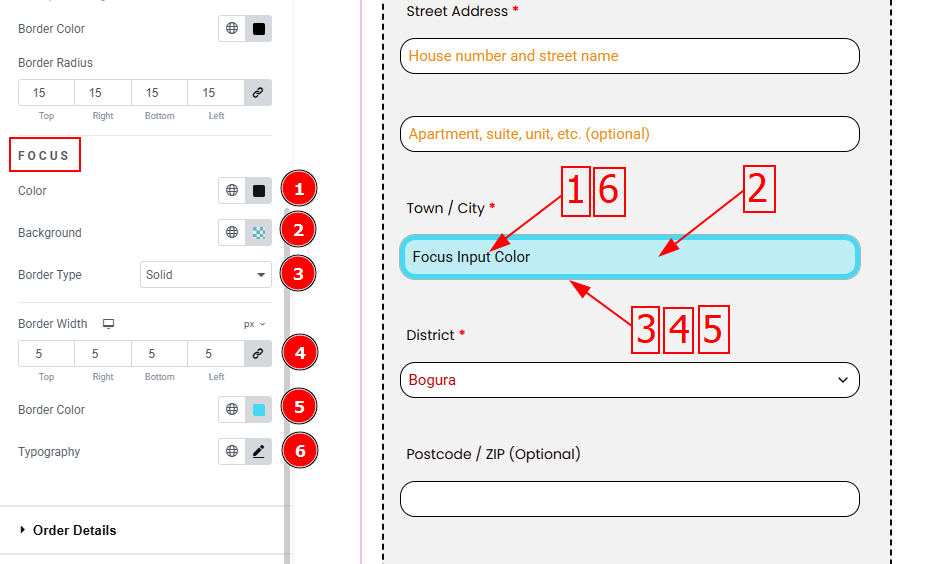Screen dimensions: 938x564
Task: Click the global color globe icon for Focus Color
Action: [232, 191]
